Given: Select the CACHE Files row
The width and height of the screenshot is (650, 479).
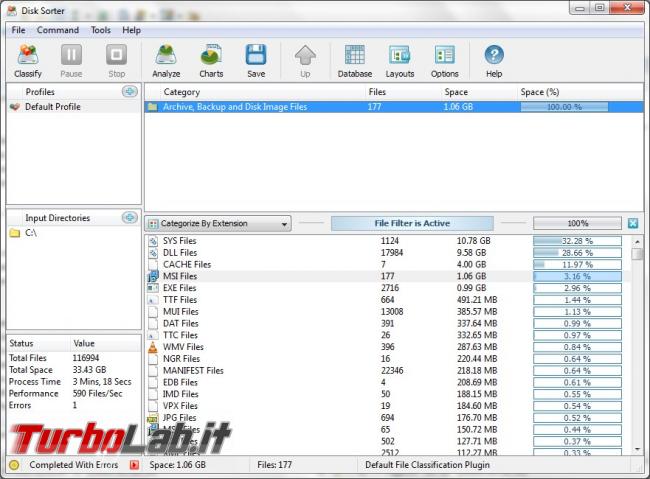Looking at the screenshot, I should 386,265.
